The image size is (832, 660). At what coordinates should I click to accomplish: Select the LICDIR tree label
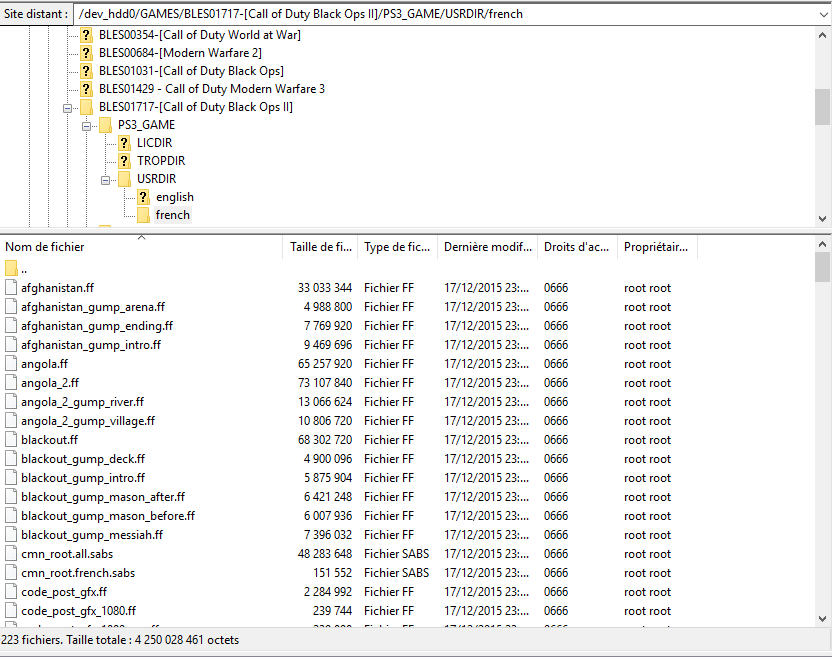(x=154, y=143)
